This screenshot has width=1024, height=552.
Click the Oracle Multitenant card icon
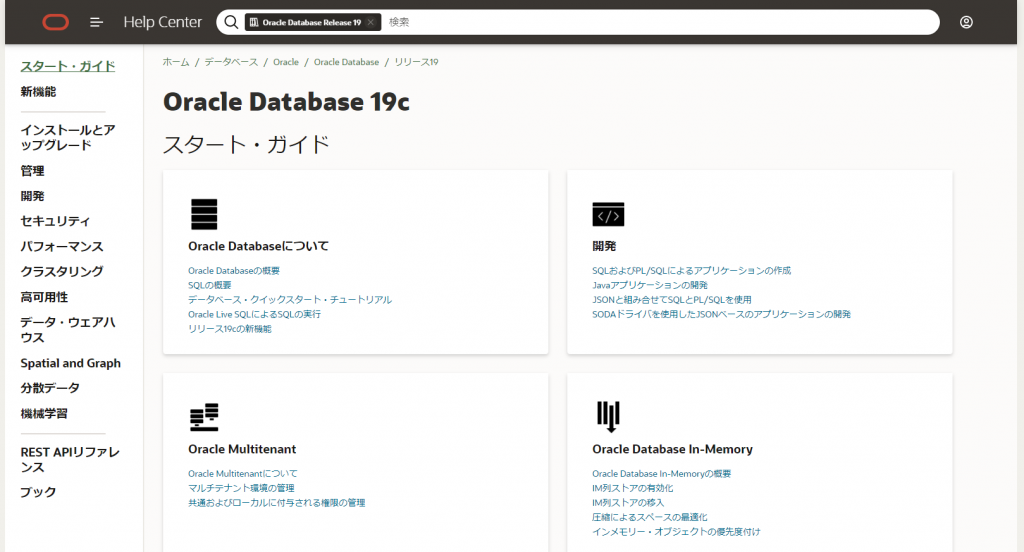click(x=204, y=417)
